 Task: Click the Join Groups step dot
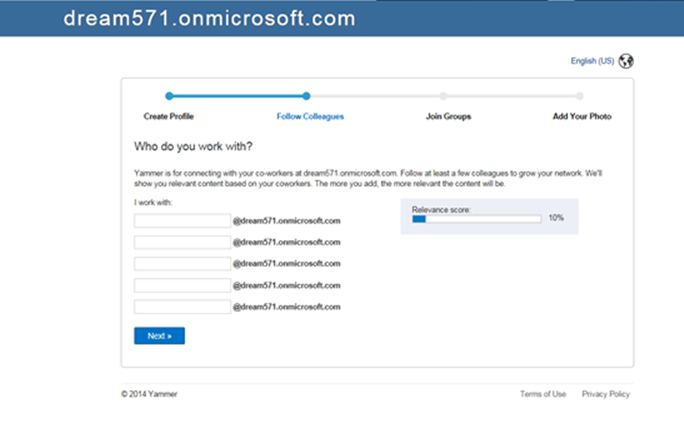pyautogui.click(x=443, y=96)
